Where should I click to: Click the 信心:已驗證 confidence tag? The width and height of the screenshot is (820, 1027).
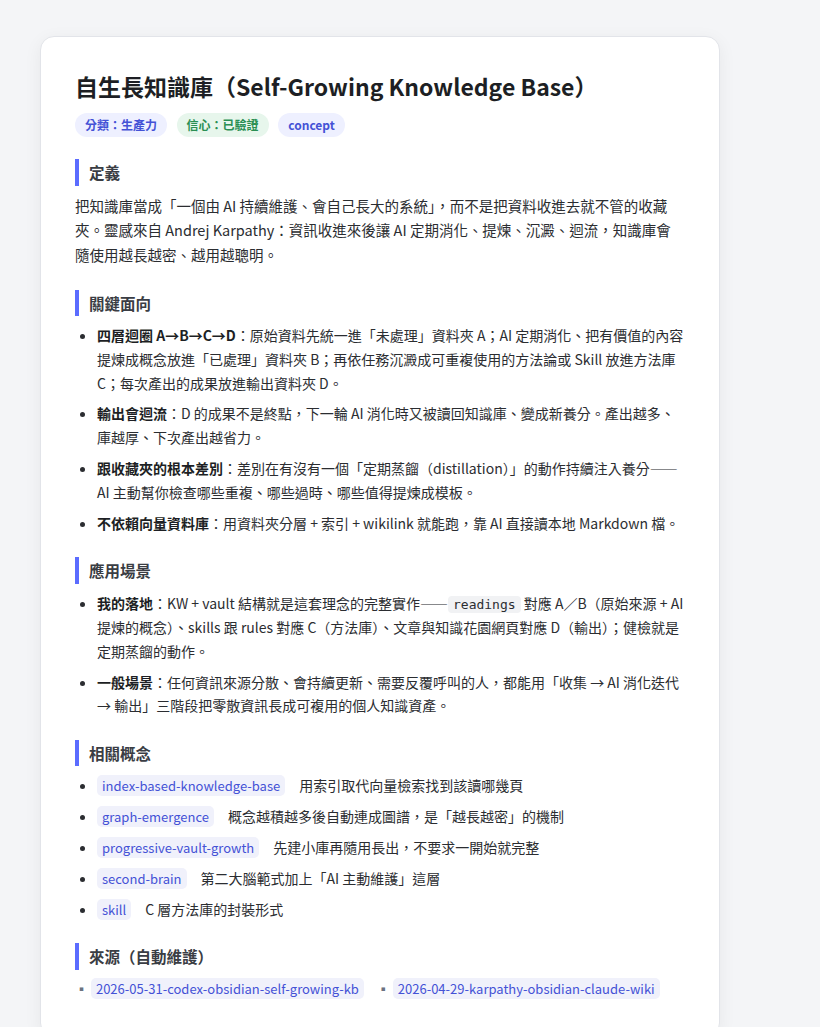(x=223, y=125)
